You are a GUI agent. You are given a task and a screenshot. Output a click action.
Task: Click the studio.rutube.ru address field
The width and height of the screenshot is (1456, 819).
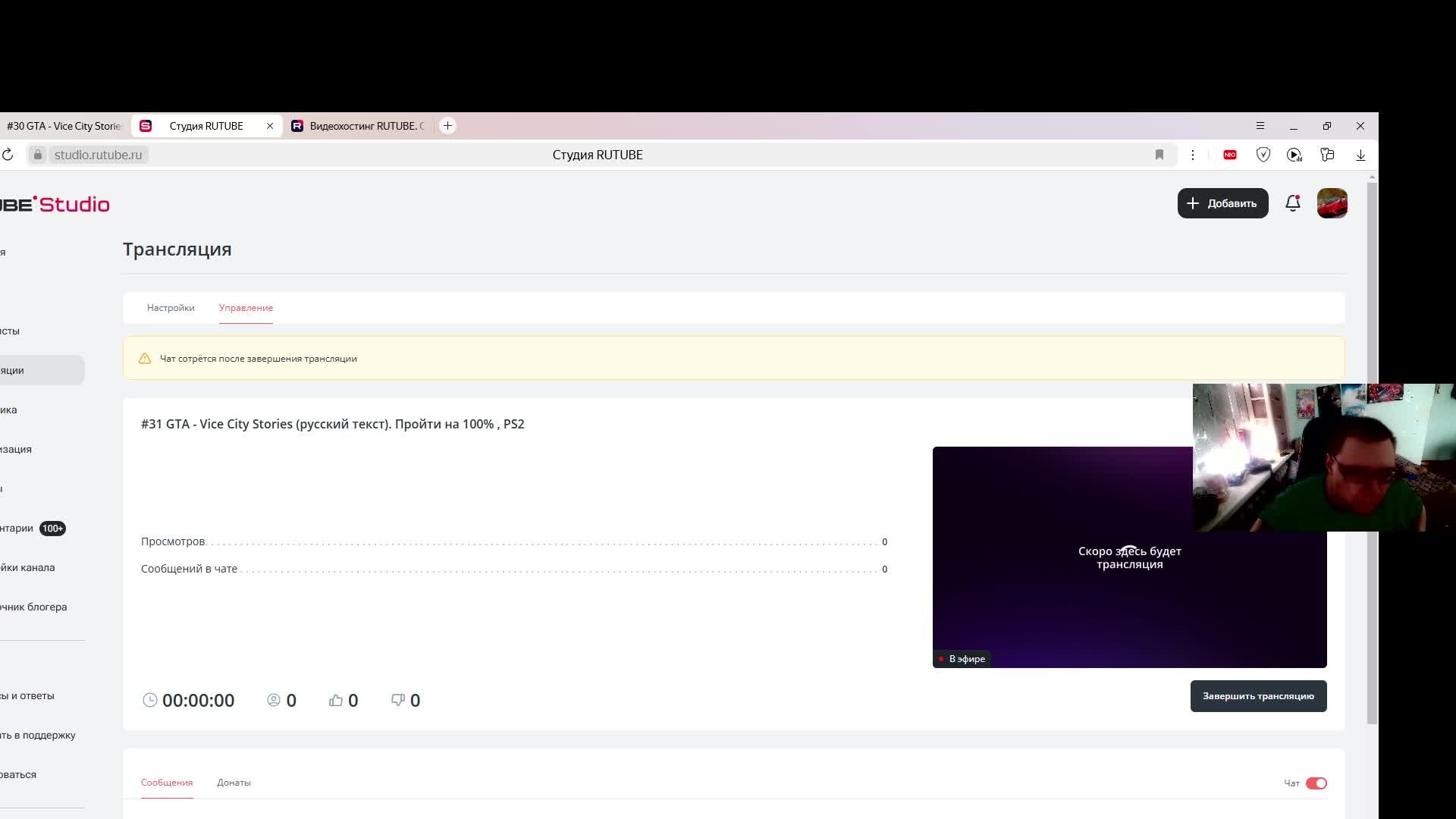(98, 155)
